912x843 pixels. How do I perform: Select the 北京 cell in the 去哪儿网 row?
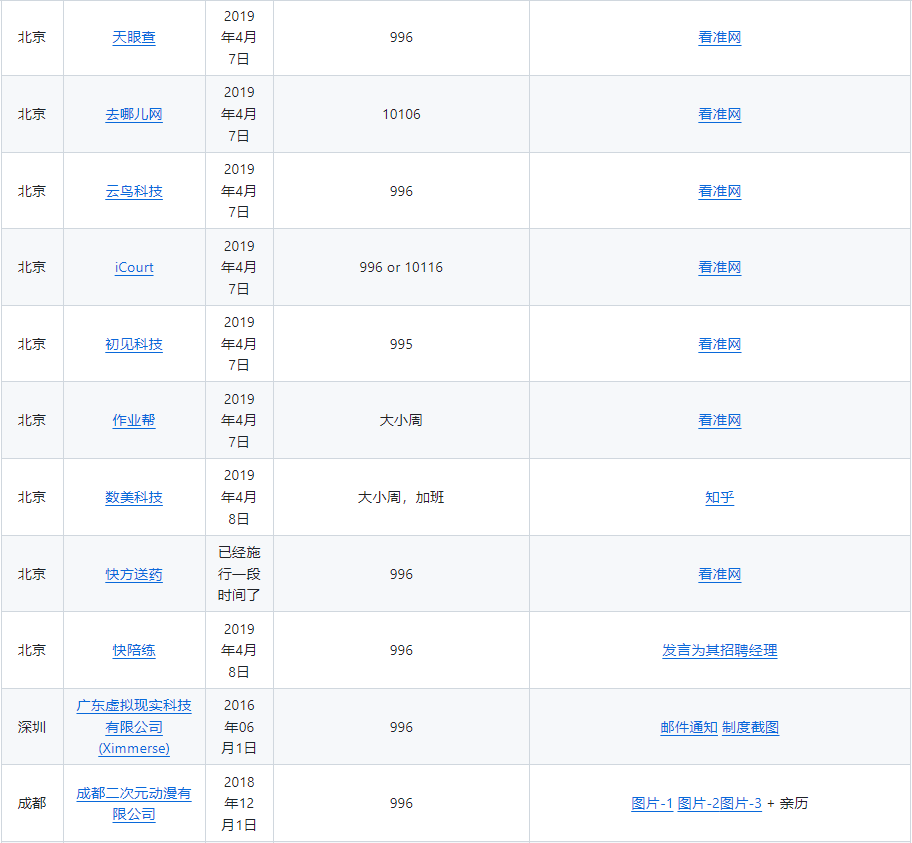click(32, 114)
